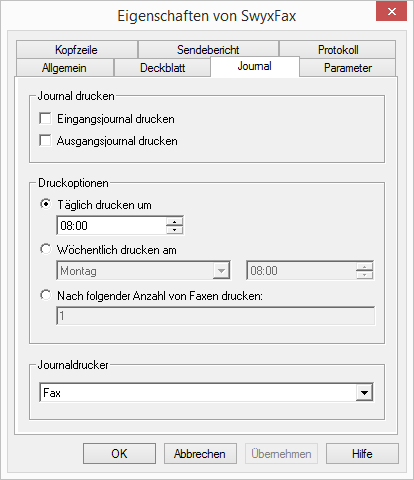Viewport: 414px width, 480px height.
Task: Select Täglich drucken um option
Action: click(x=45, y=204)
